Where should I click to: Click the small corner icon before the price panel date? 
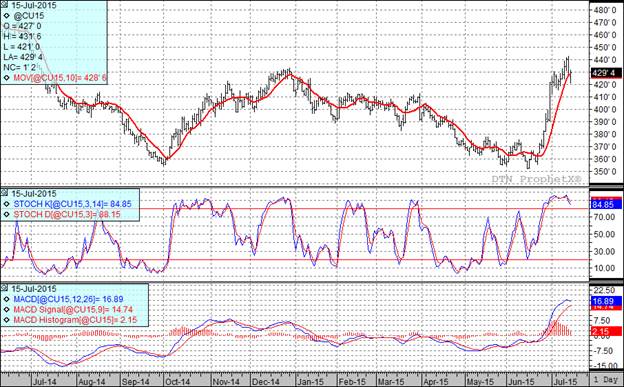pos(4,5)
